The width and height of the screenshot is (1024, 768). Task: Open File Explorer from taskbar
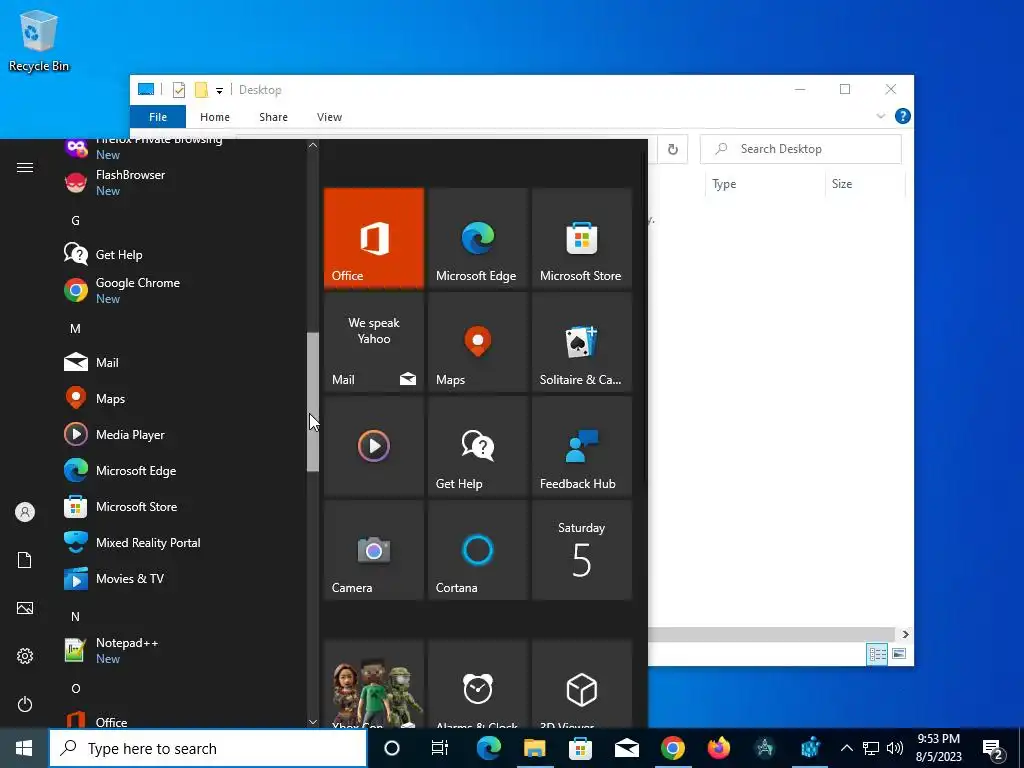[534, 748]
